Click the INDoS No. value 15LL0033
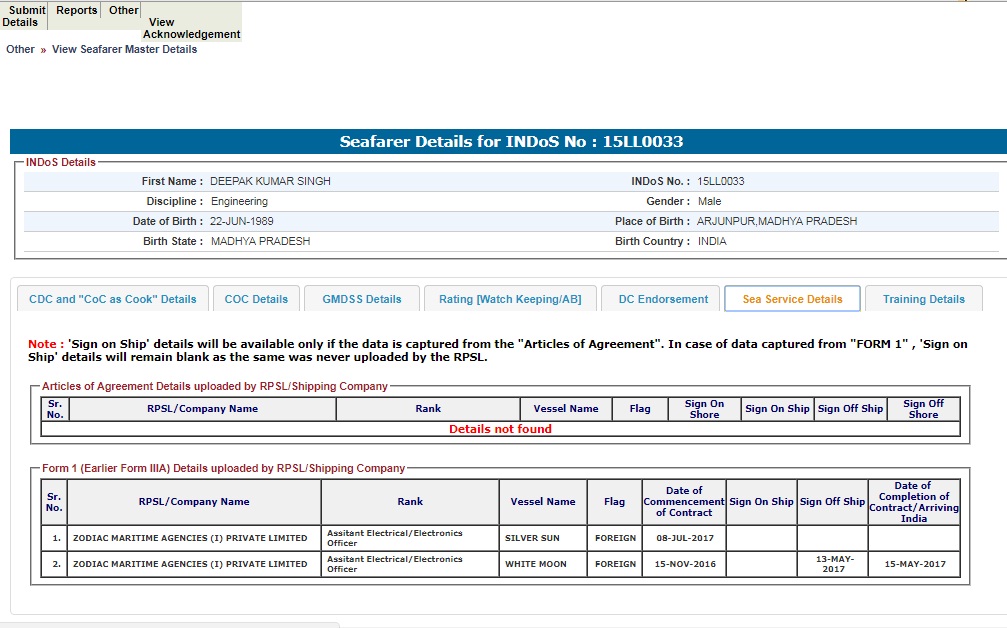Screen dimensions: 1007x628 click(720, 182)
